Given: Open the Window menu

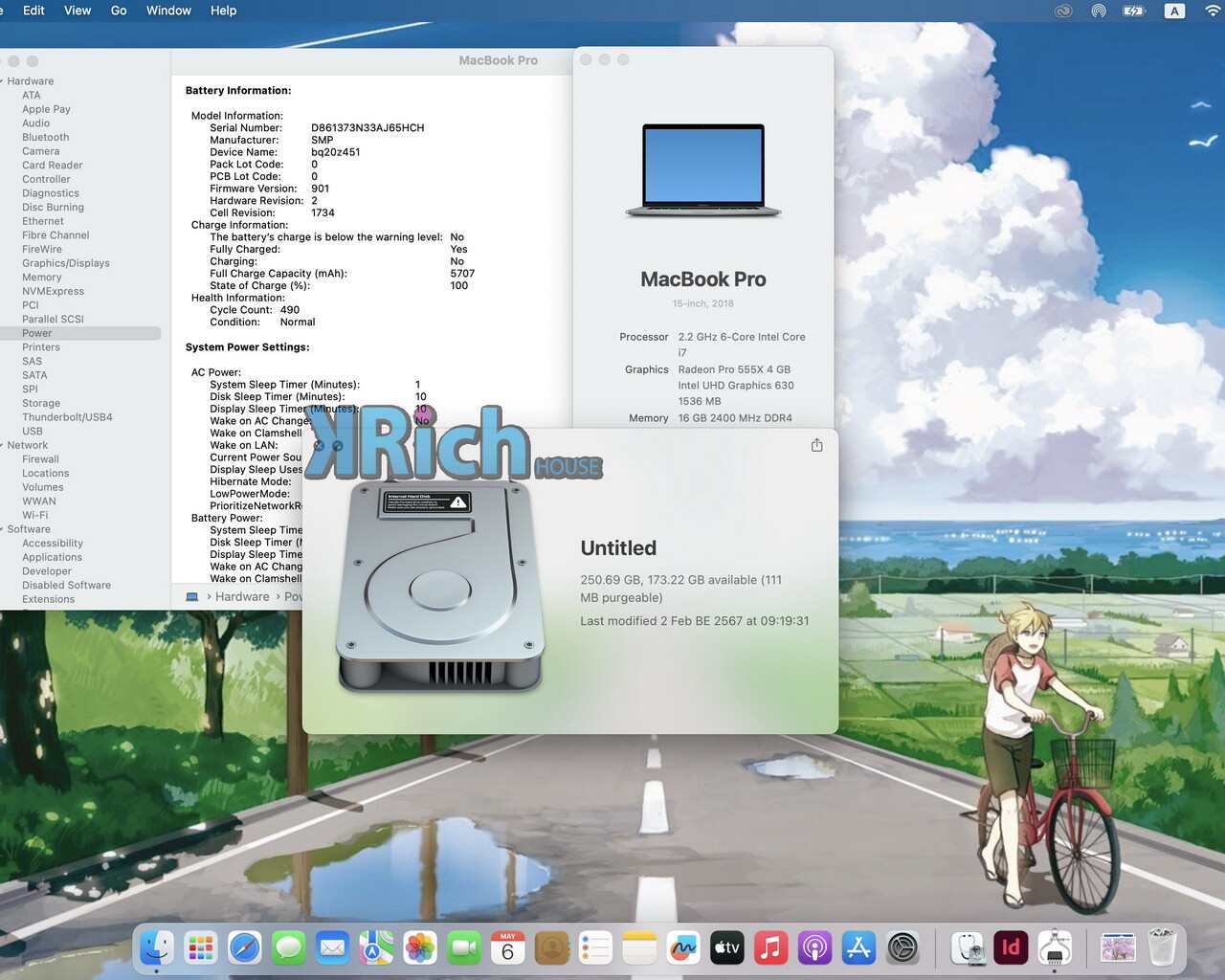Looking at the screenshot, I should coord(168,11).
